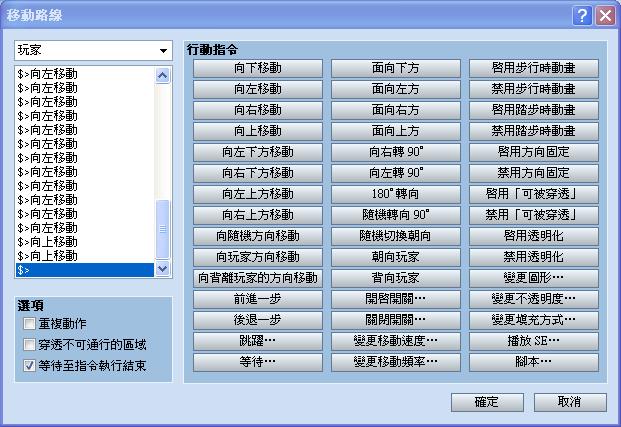The height and width of the screenshot is (427, 621).
Task: Click 向下移動 button
Action: [258, 68]
